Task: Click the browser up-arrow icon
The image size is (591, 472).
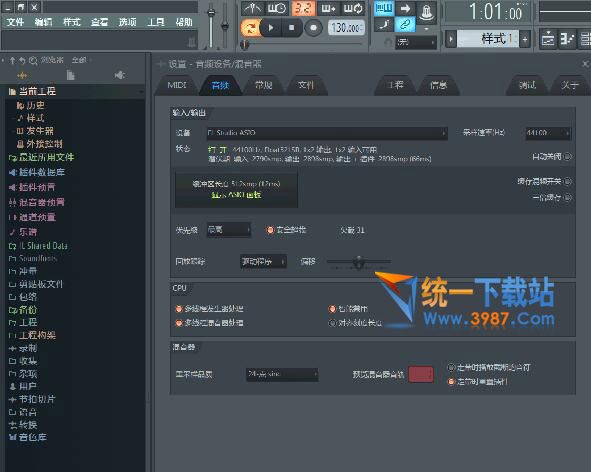Action: click(12, 60)
